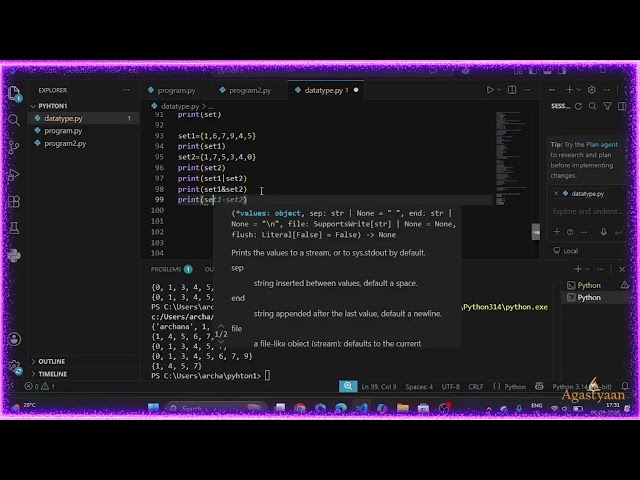Select the first Python terminal

(589, 285)
